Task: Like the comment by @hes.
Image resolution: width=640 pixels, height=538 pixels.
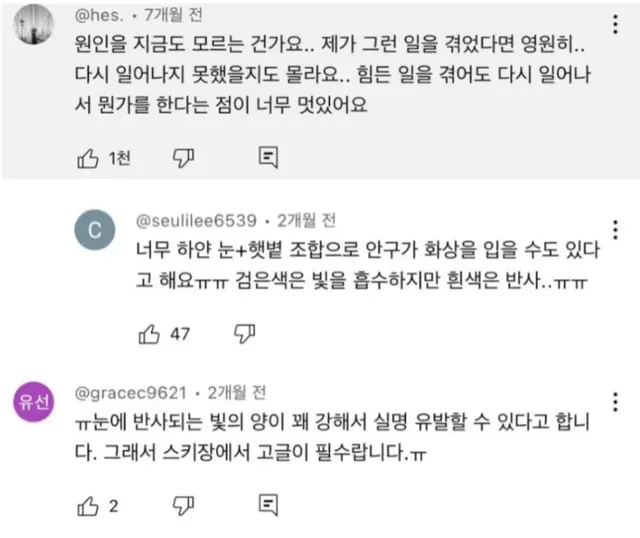Action: click(88, 156)
